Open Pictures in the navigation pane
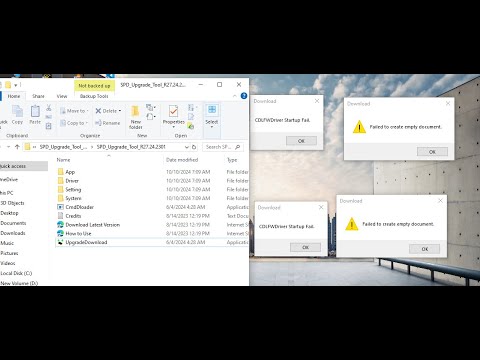Image resolution: width=480 pixels, height=360 pixels. click(9, 253)
